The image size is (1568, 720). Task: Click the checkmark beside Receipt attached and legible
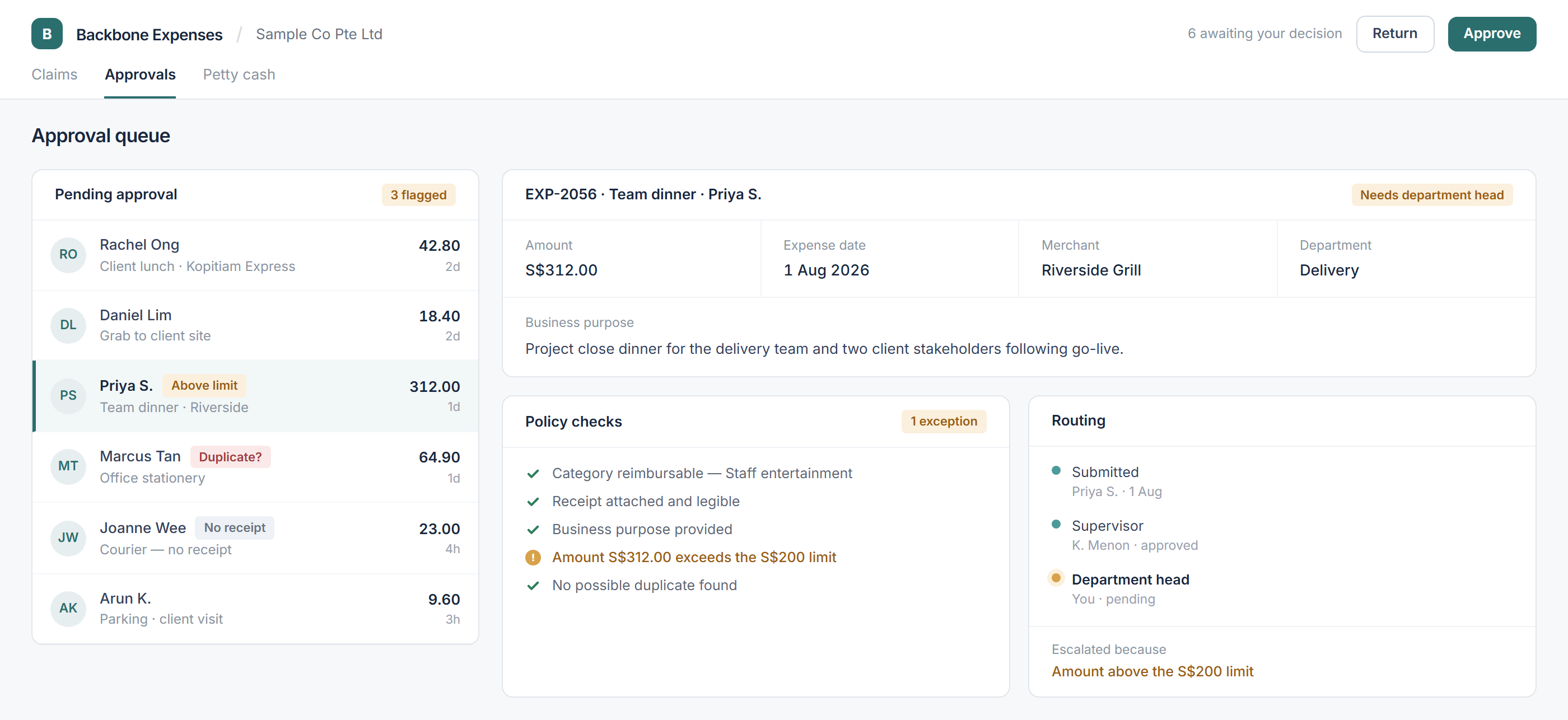coord(533,502)
